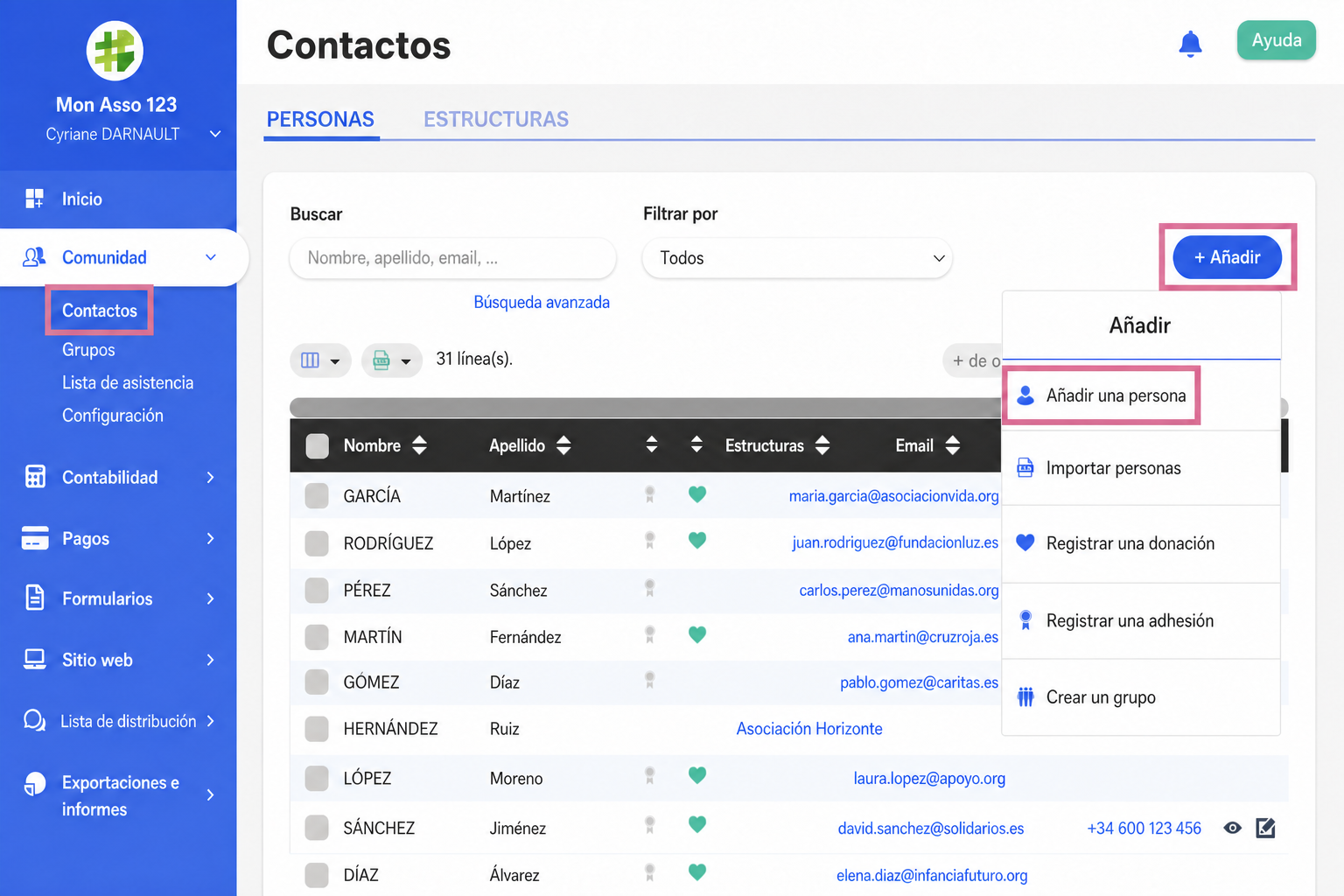
Task: Click the horizontal scrollbar above the table
Action: click(x=646, y=407)
